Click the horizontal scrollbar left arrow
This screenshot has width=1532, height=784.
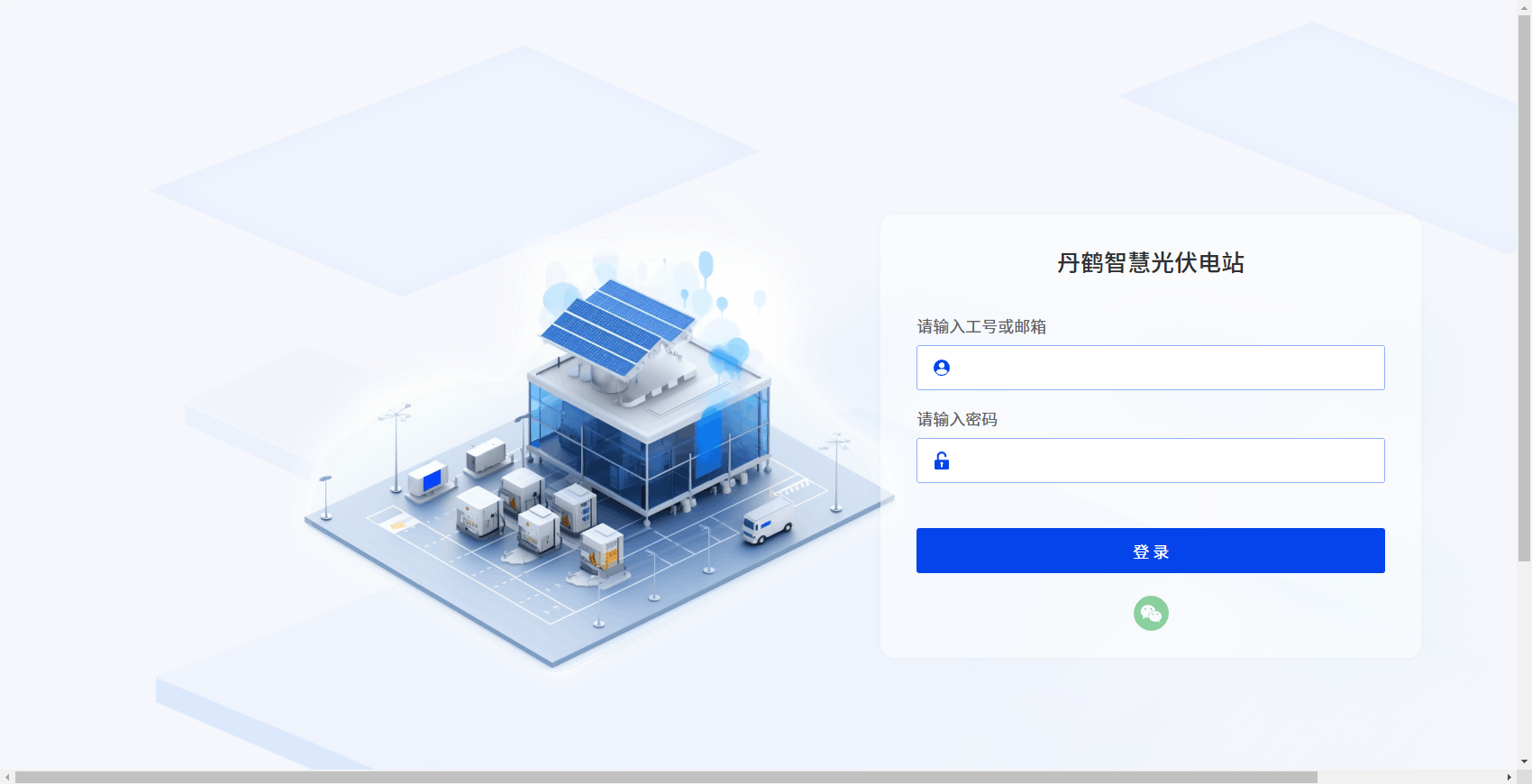tap(7, 777)
